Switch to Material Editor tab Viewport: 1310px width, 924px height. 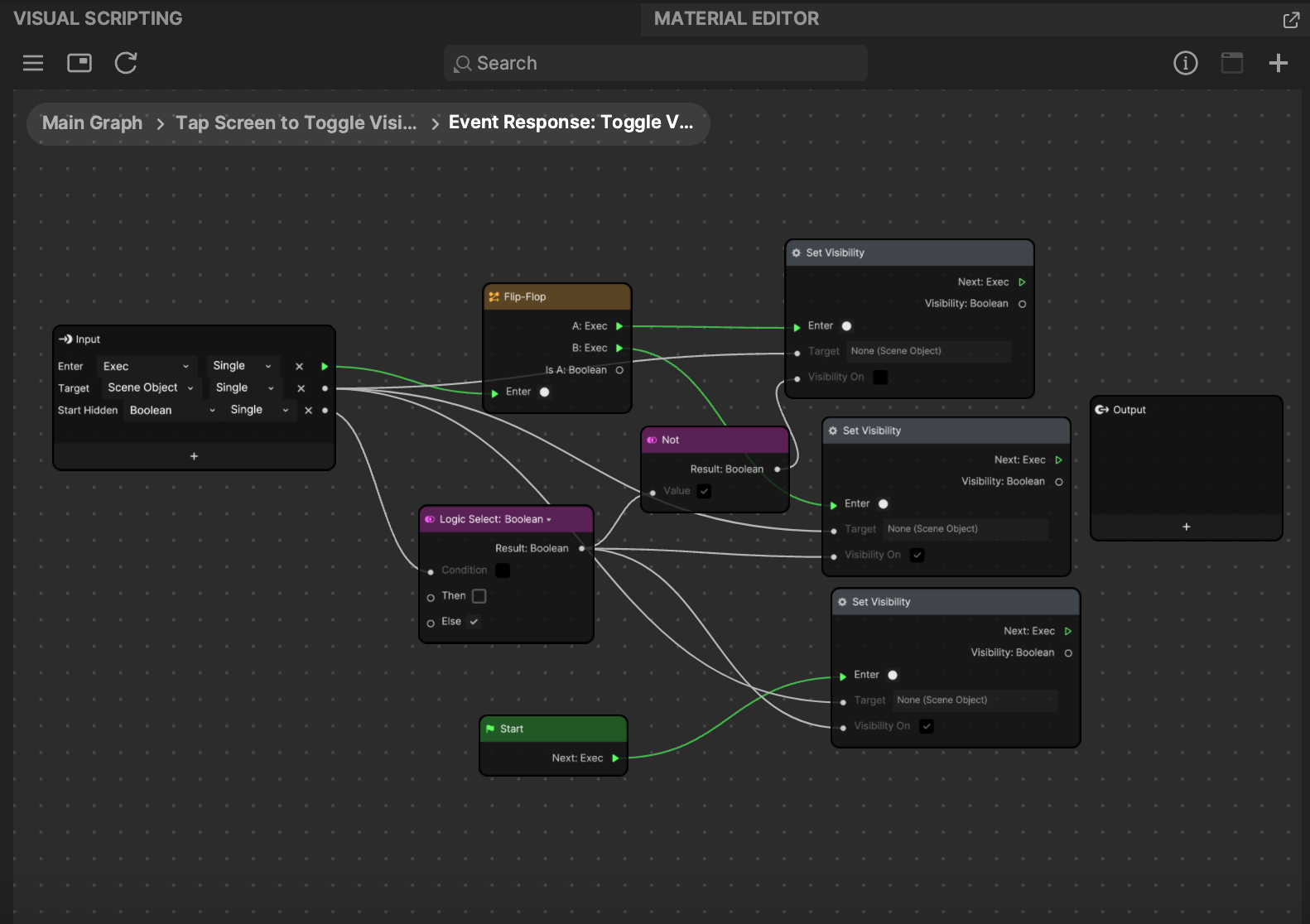click(736, 18)
